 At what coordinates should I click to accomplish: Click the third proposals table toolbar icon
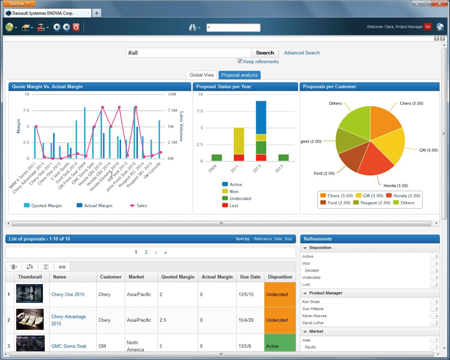(46, 267)
